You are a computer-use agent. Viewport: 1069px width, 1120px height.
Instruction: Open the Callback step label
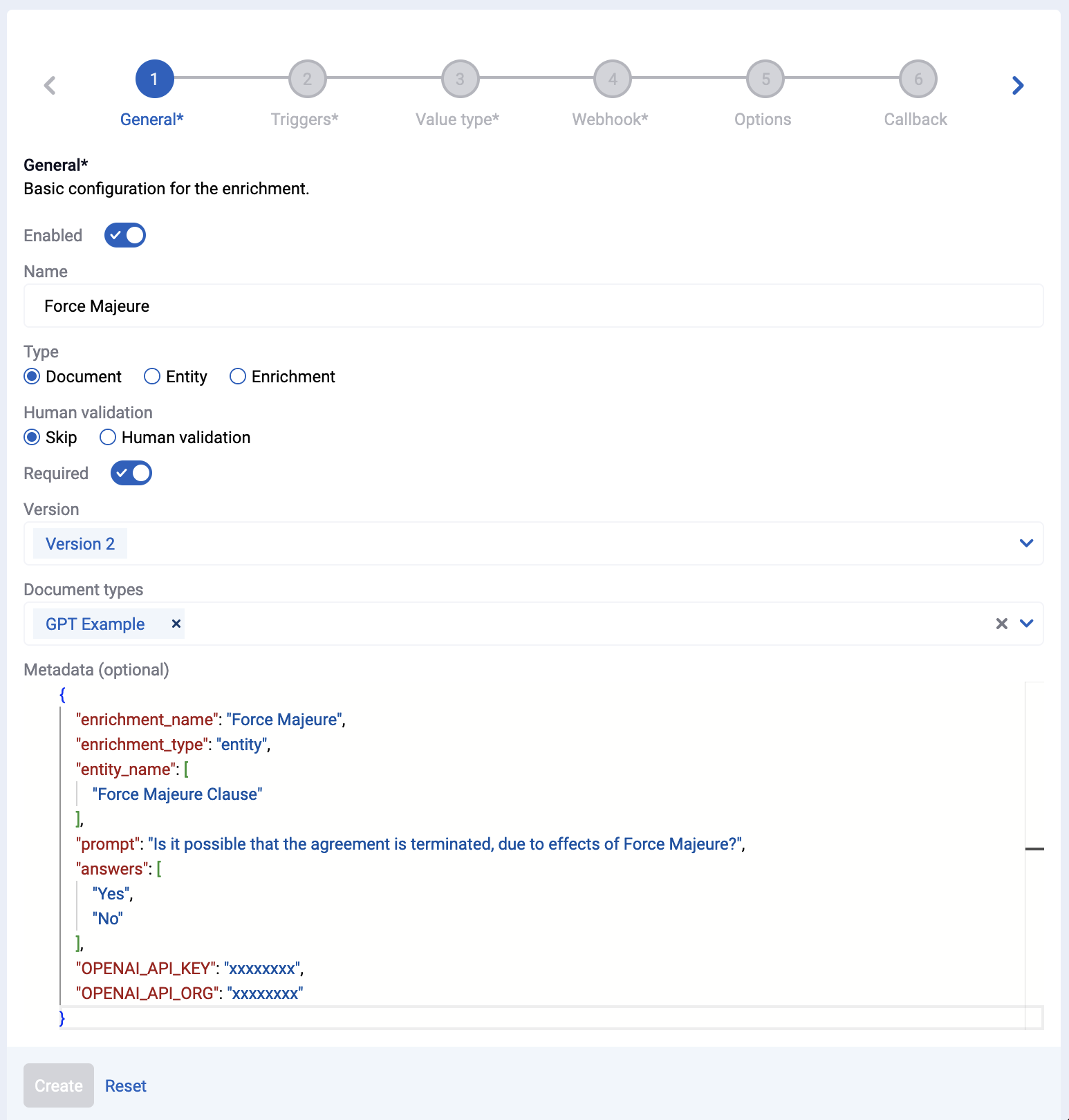pyautogui.click(x=915, y=120)
